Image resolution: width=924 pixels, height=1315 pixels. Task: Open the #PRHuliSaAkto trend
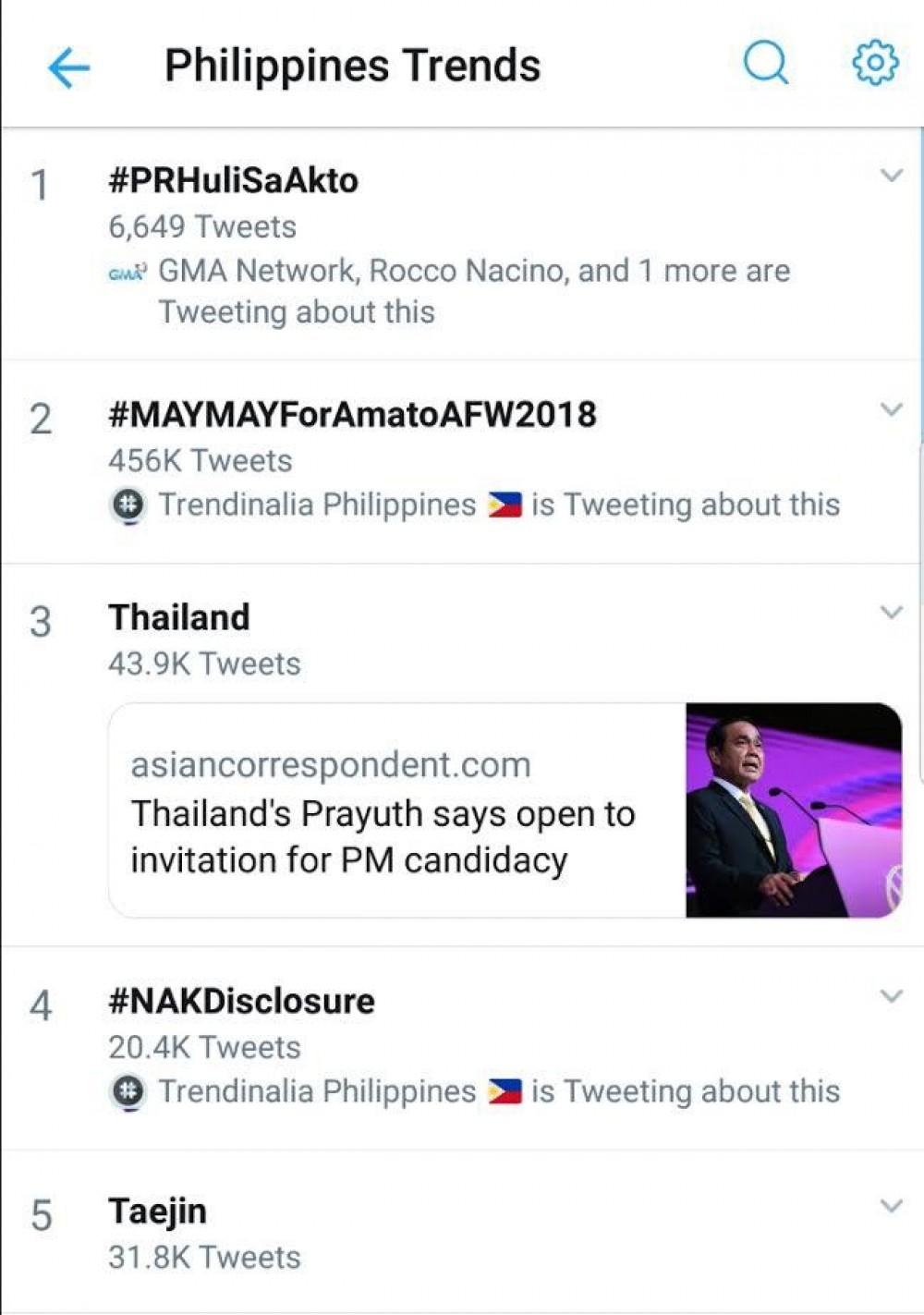234,180
